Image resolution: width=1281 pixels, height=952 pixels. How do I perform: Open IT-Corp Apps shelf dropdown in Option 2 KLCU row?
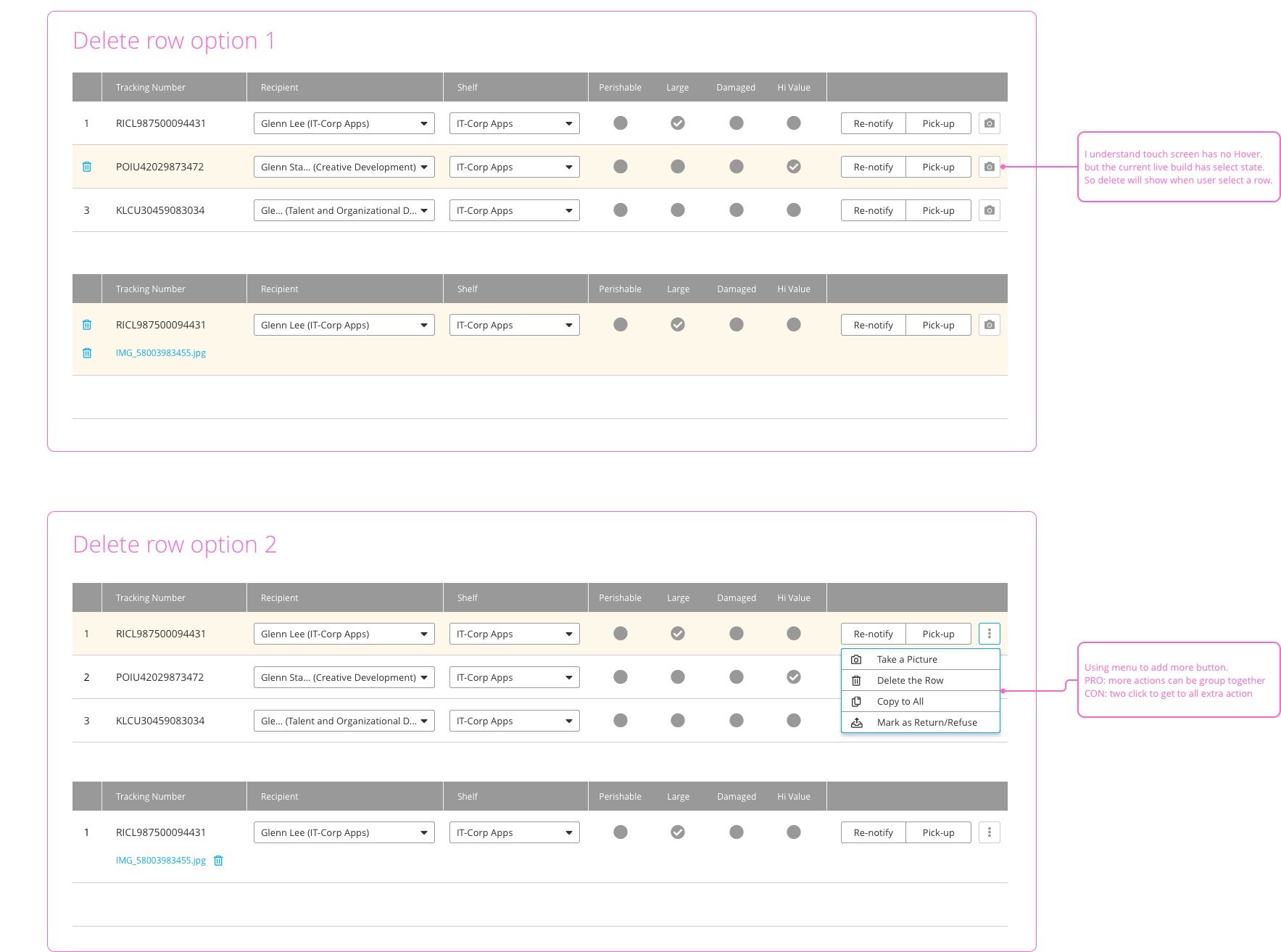[x=515, y=721]
